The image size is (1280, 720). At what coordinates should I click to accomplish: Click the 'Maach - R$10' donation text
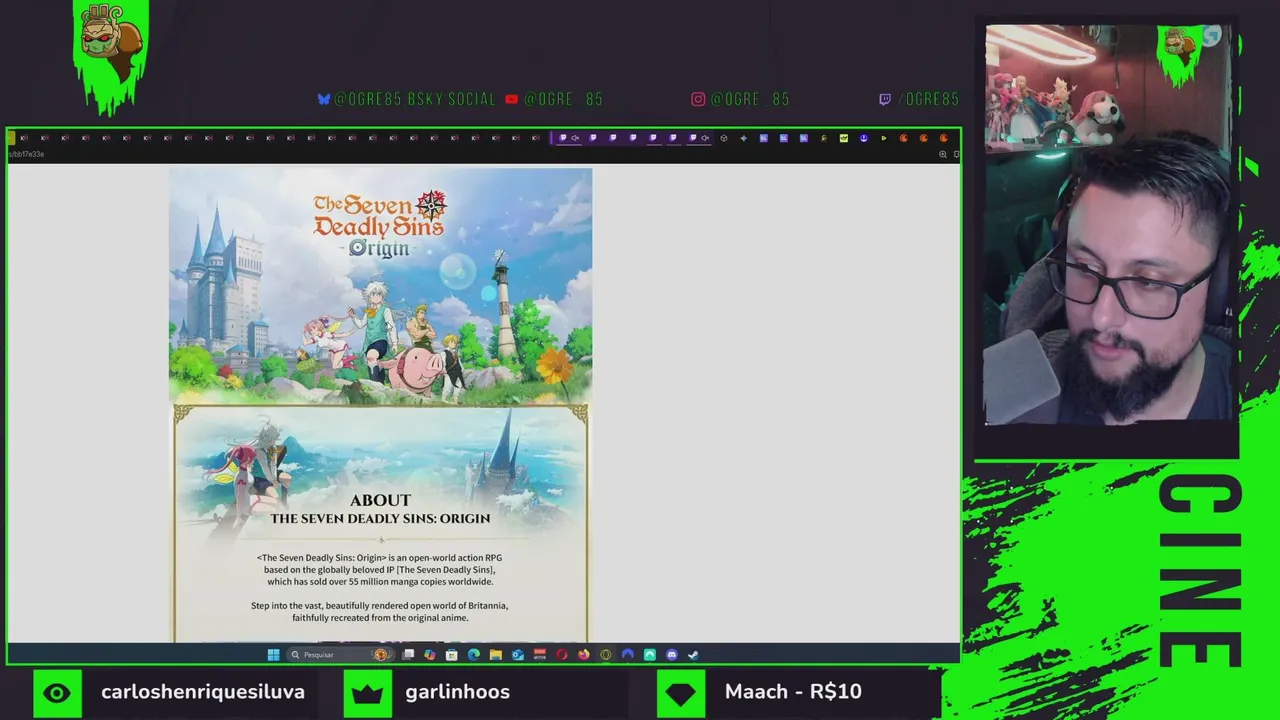click(793, 692)
